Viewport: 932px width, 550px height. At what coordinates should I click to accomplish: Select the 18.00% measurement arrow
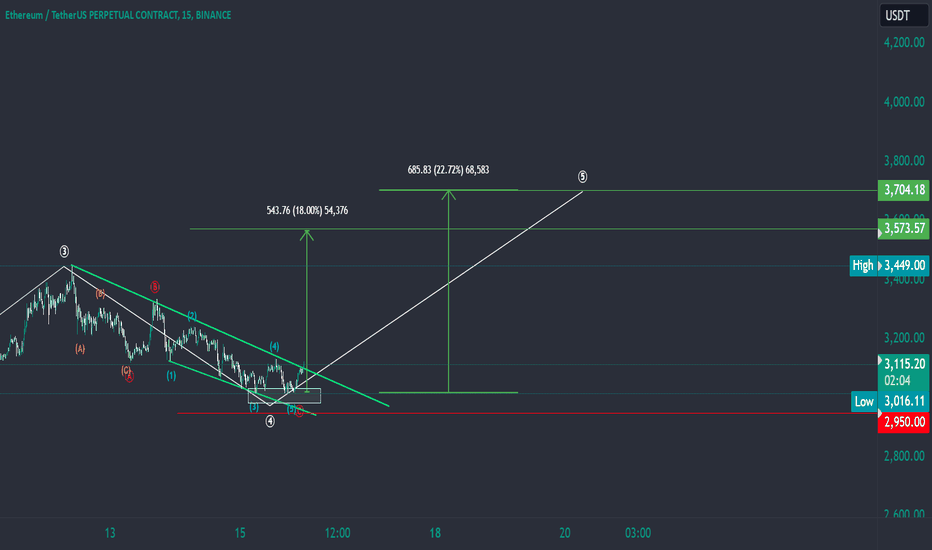(307, 310)
